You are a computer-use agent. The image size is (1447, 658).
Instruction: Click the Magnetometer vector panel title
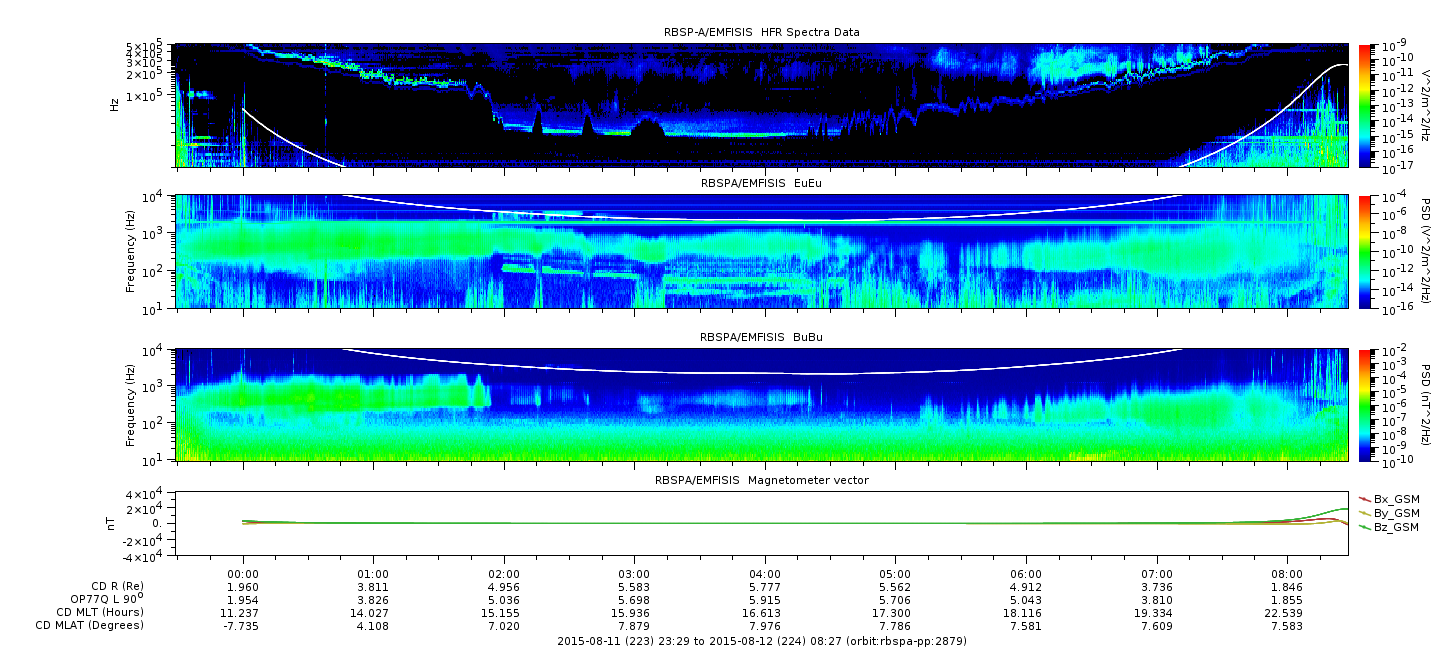[761, 480]
